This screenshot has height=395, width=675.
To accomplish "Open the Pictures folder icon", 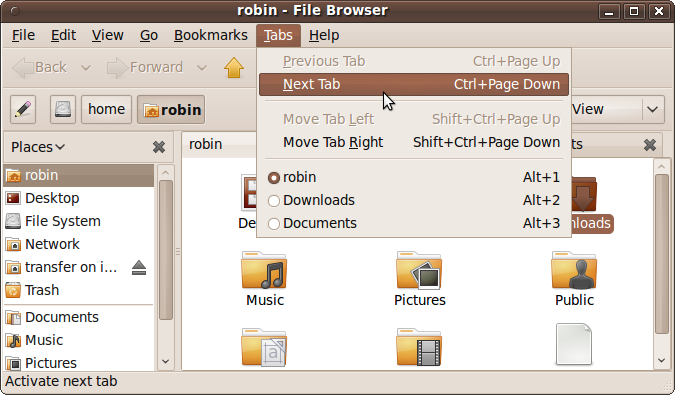I will point(419,270).
